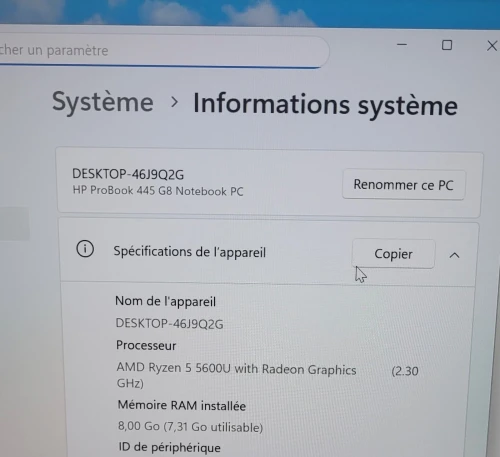Click the Spécifications de l'appareil header text
This screenshot has height=457, width=500.
(190, 252)
